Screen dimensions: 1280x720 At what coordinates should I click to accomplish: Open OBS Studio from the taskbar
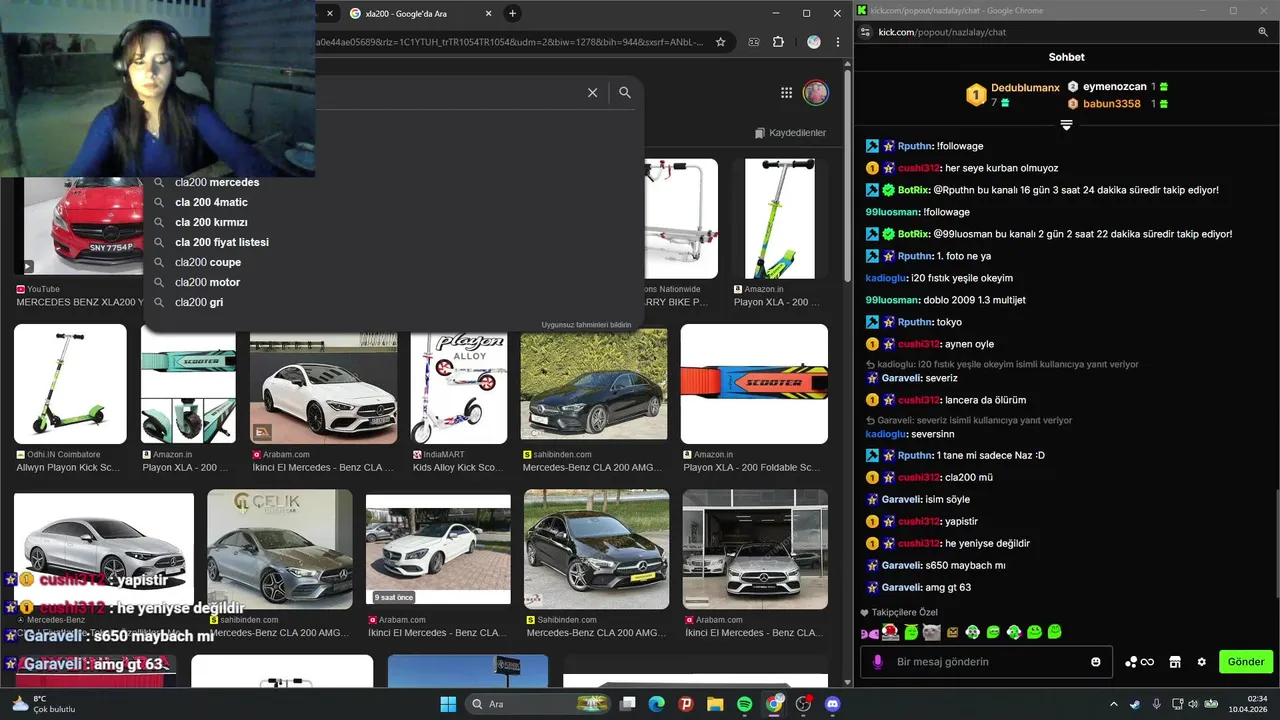point(803,704)
